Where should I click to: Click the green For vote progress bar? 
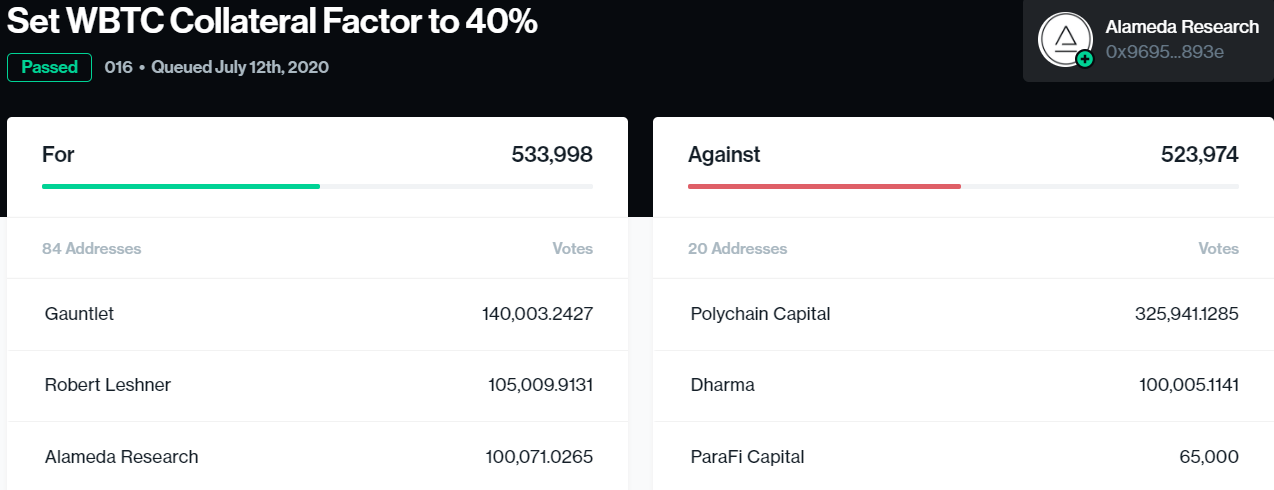coord(181,186)
